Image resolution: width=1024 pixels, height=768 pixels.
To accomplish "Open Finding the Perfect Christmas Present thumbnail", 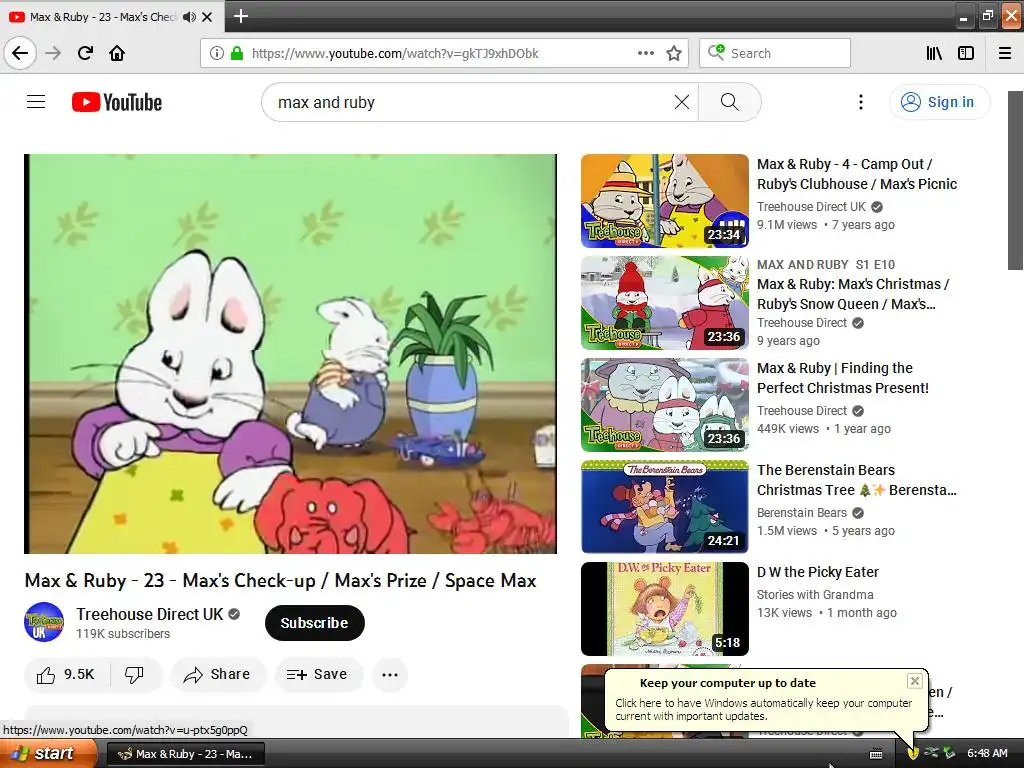I will point(665,404).
